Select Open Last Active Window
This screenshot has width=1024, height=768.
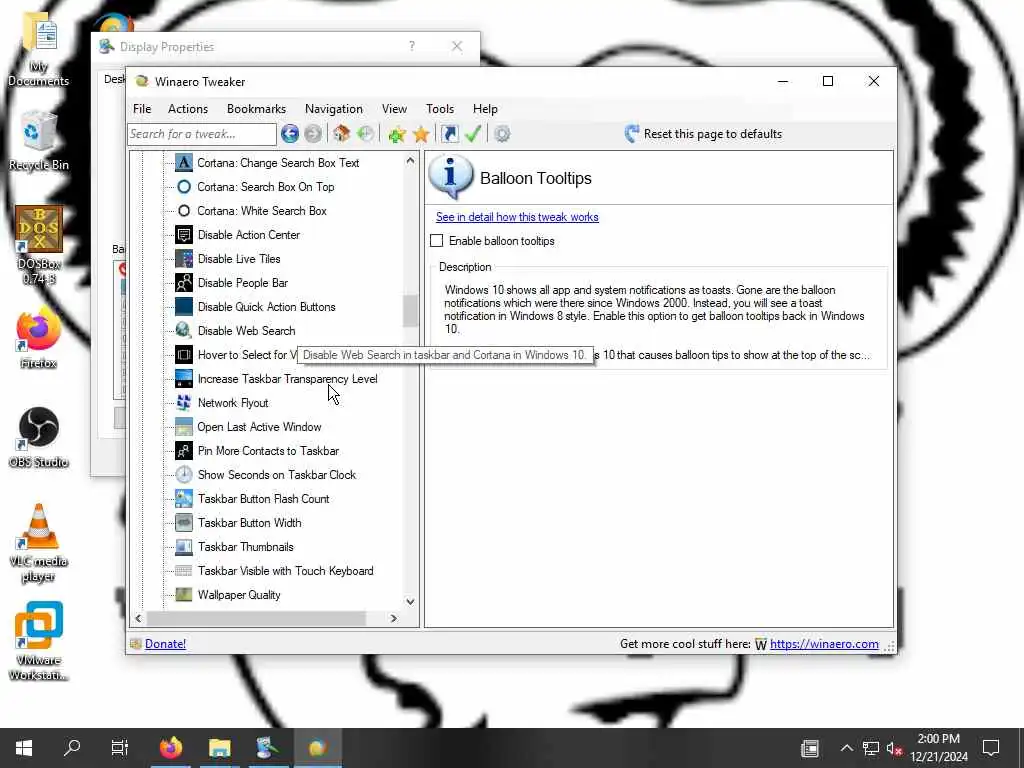click(259, 427)
